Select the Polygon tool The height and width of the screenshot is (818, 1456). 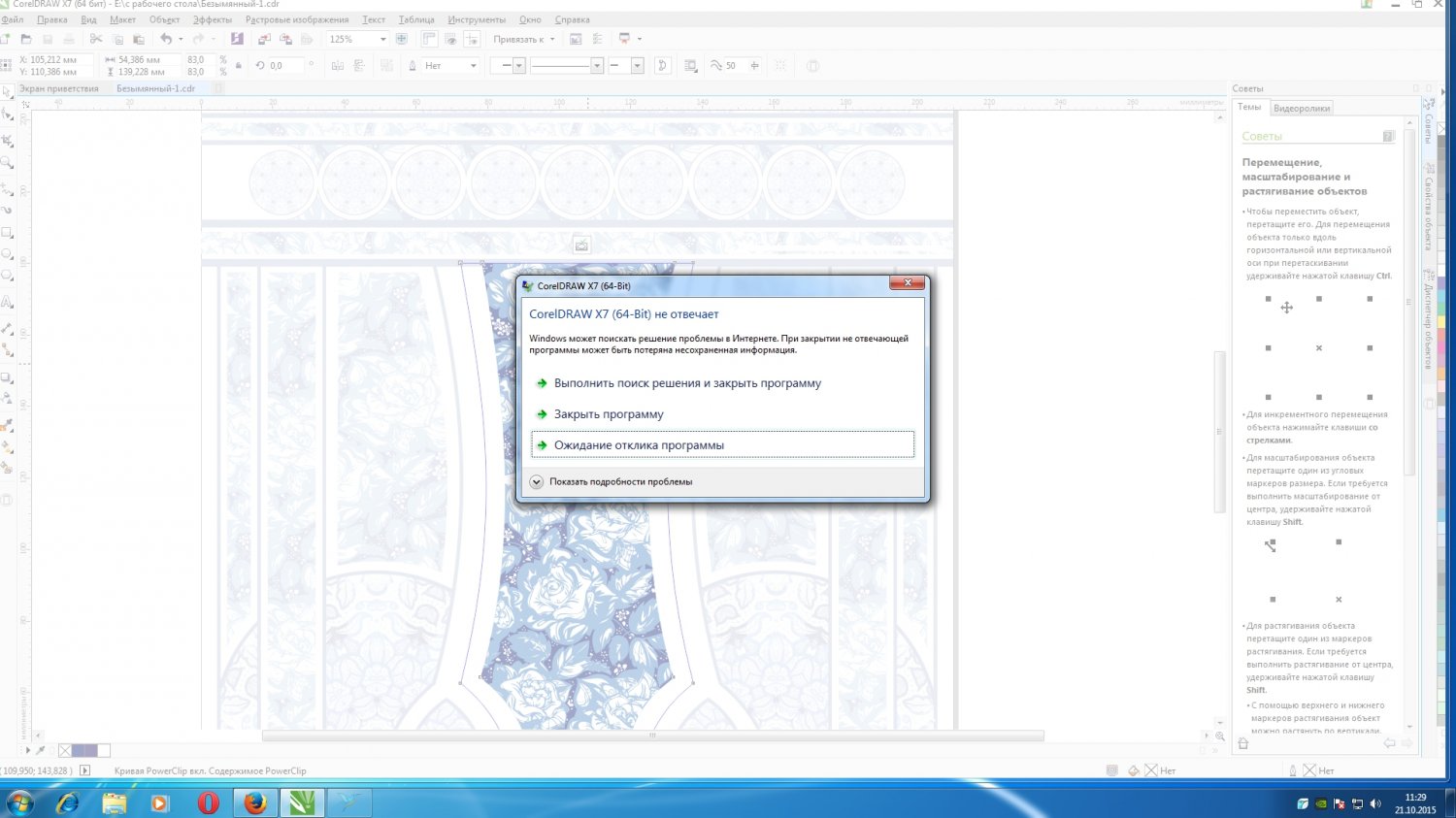tap(8, 278)
